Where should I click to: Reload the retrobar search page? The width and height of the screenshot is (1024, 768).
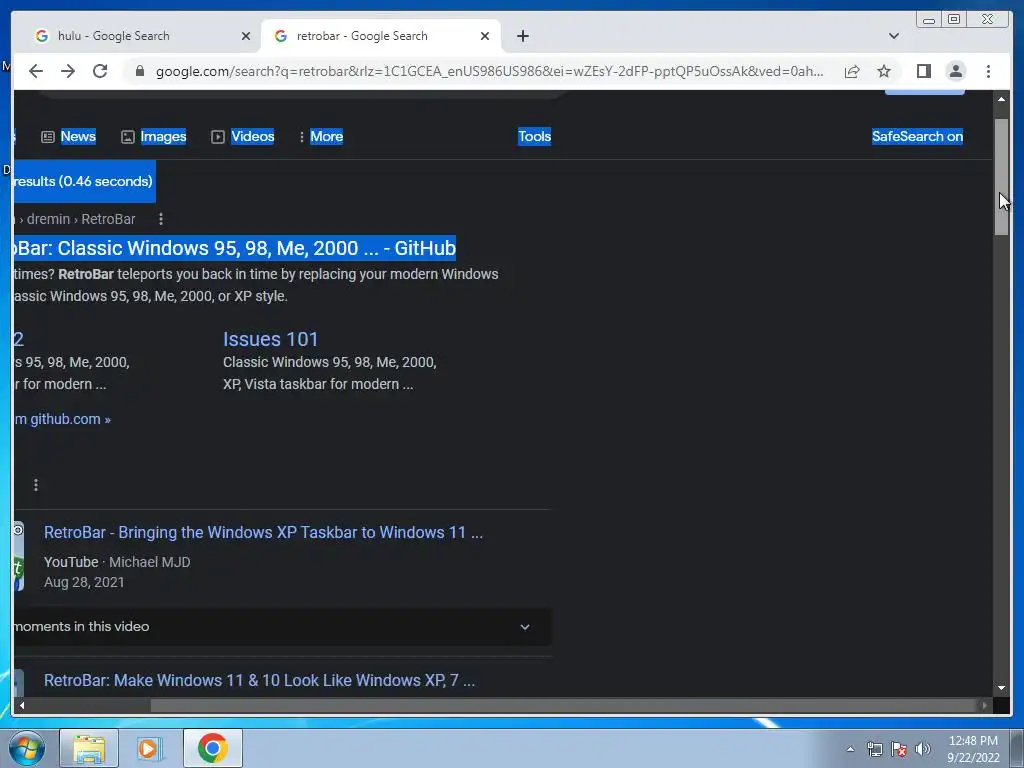click(100, 71)
